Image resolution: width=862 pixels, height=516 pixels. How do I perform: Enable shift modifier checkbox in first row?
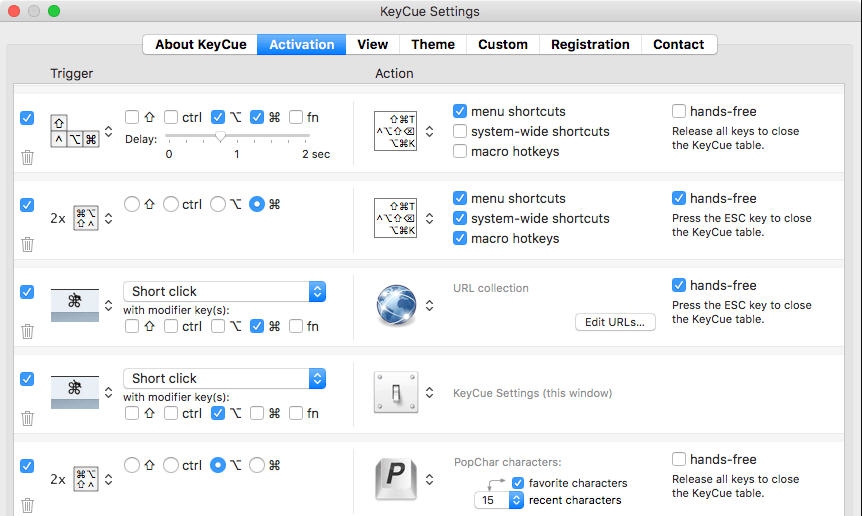coord(132,117)
